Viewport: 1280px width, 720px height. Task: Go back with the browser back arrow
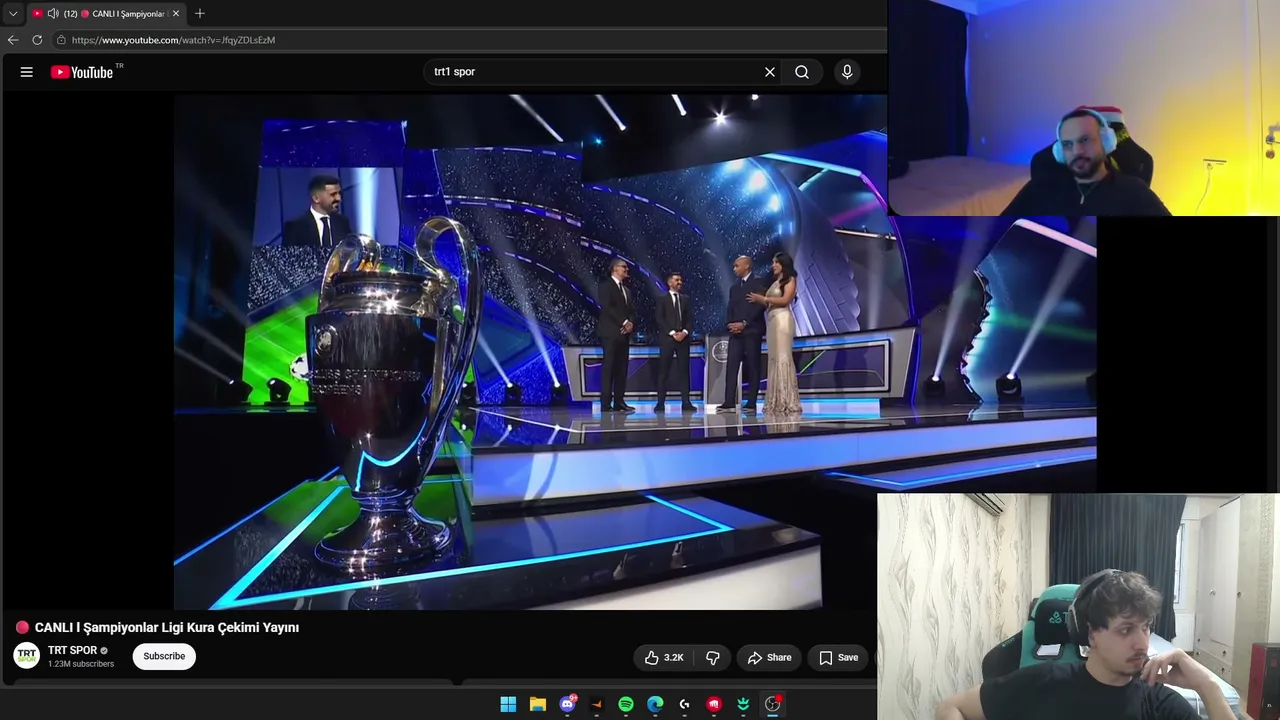point(13,40)
